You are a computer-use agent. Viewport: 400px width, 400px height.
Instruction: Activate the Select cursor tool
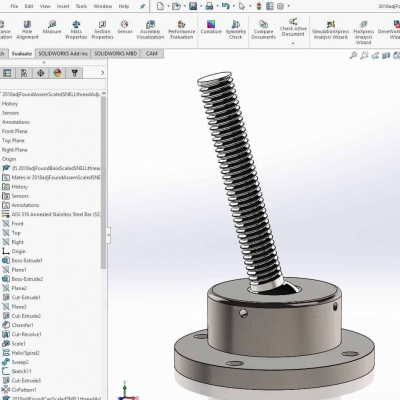click(242, 6)
